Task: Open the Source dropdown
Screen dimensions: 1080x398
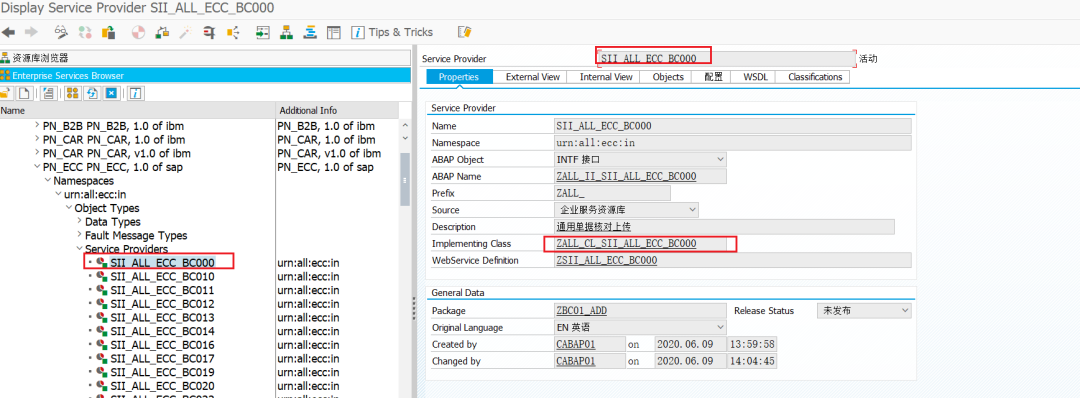Action: pyautogui.click(x=692, y=210)
